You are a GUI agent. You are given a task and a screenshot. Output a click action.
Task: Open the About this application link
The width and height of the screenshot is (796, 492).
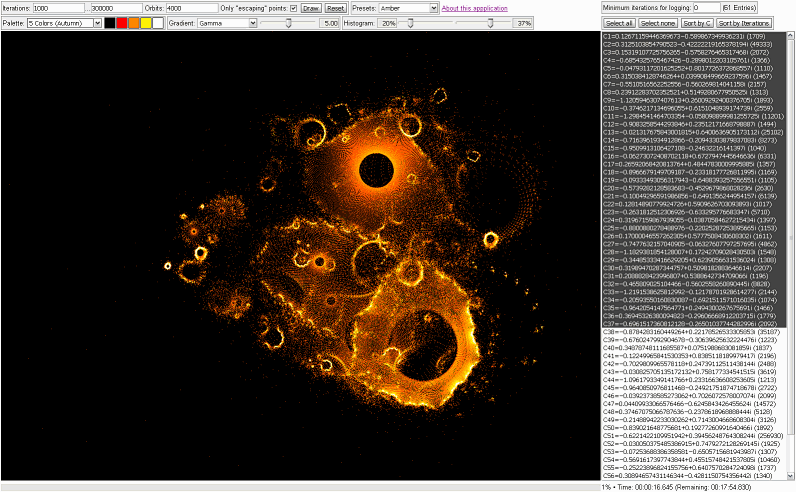pos(475,8)
